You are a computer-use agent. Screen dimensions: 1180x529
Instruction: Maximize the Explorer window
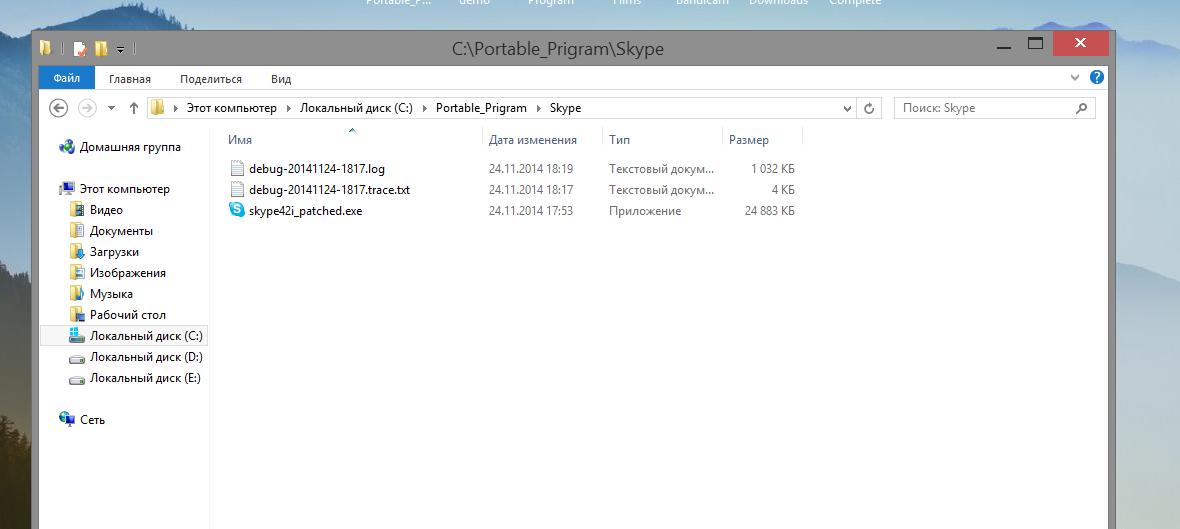(1036, 44)
